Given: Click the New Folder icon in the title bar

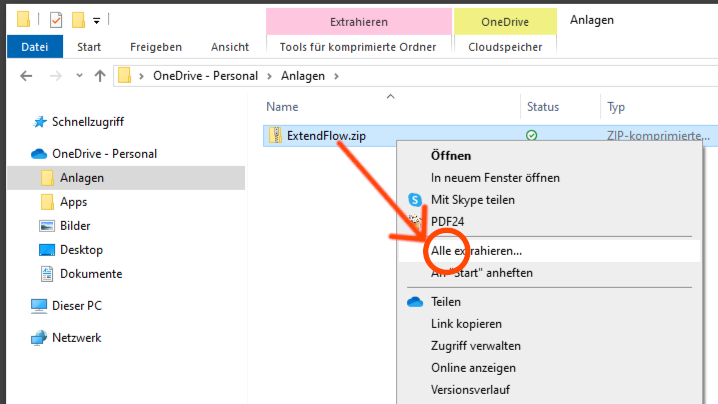Looking at the screenshot, I should click(79, 20).
